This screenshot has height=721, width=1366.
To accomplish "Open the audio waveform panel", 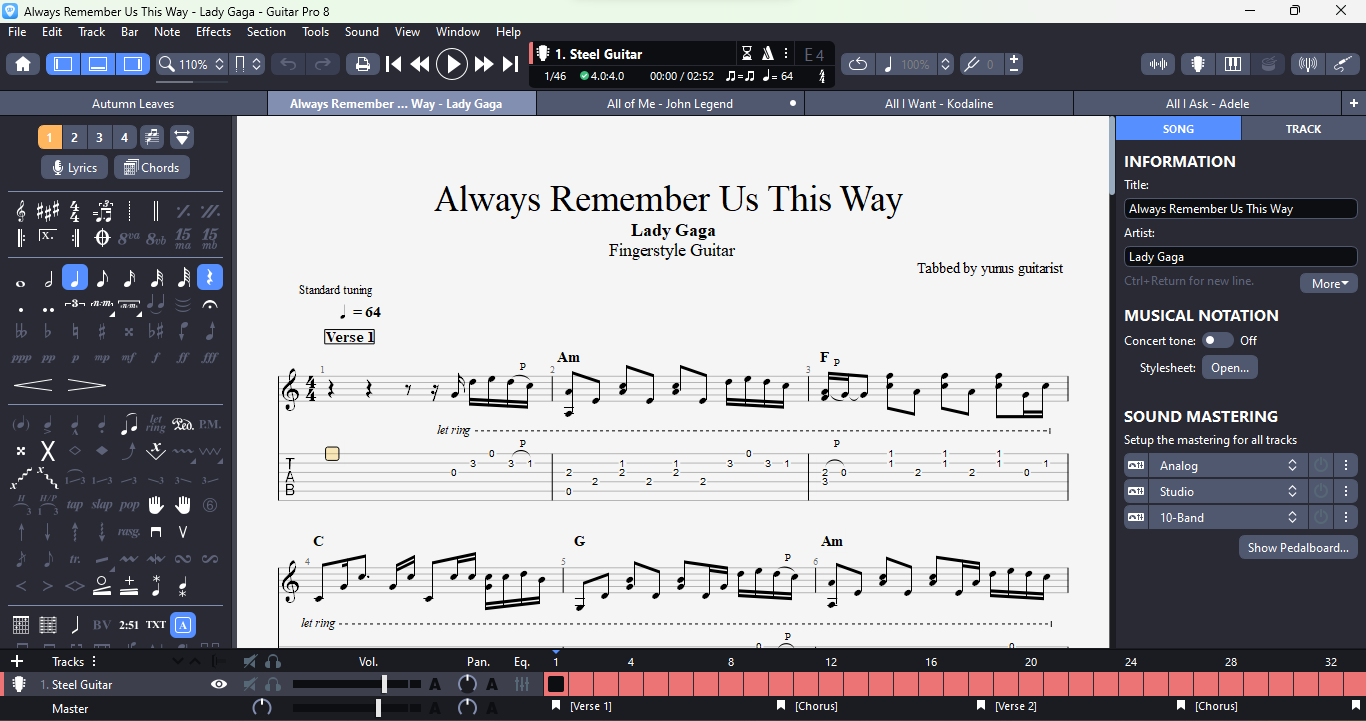I will [x=1158, y=64].
